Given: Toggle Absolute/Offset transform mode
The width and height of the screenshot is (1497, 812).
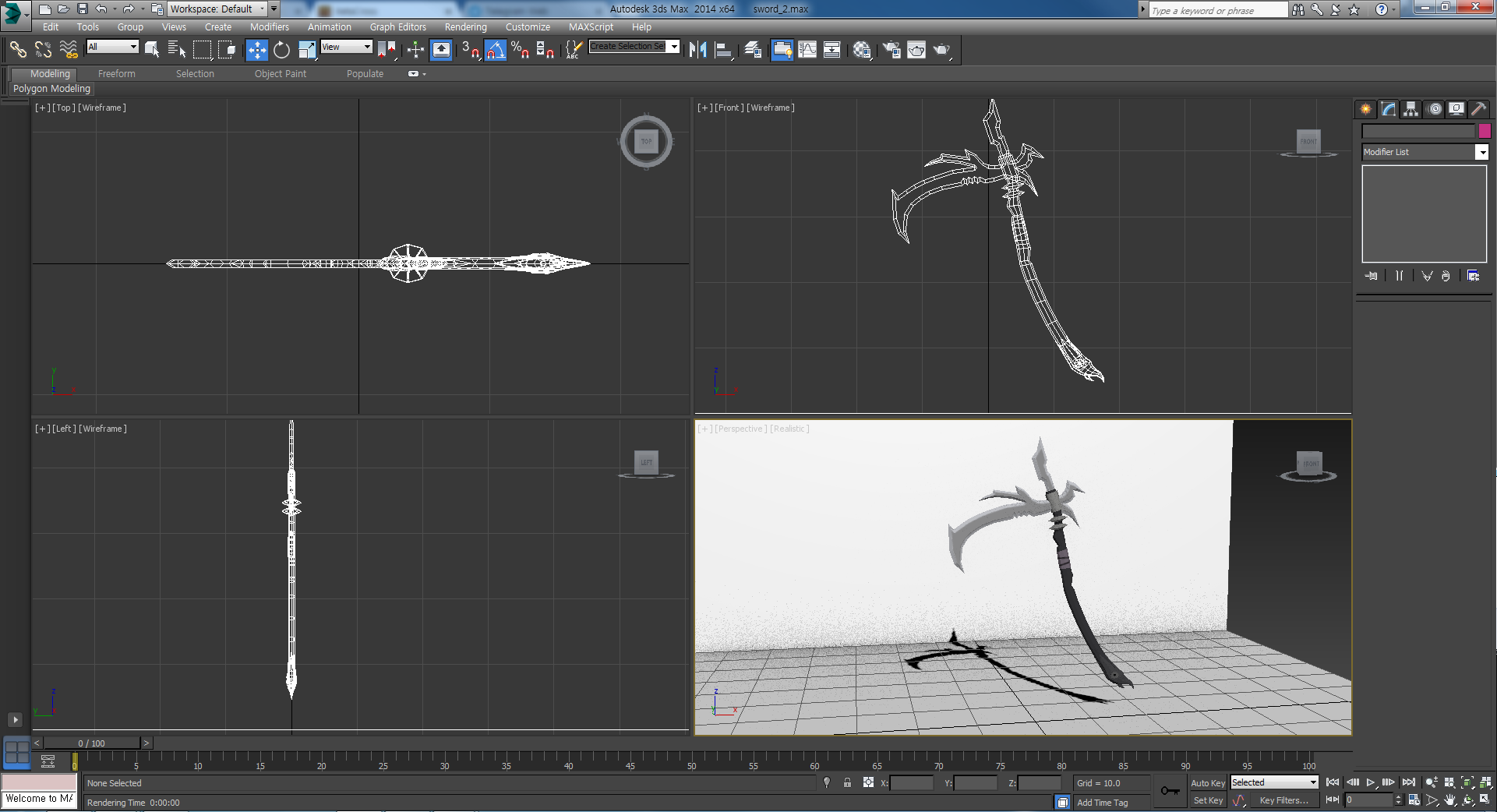Looking at the screenshot, I should click(x=868, y=782).
